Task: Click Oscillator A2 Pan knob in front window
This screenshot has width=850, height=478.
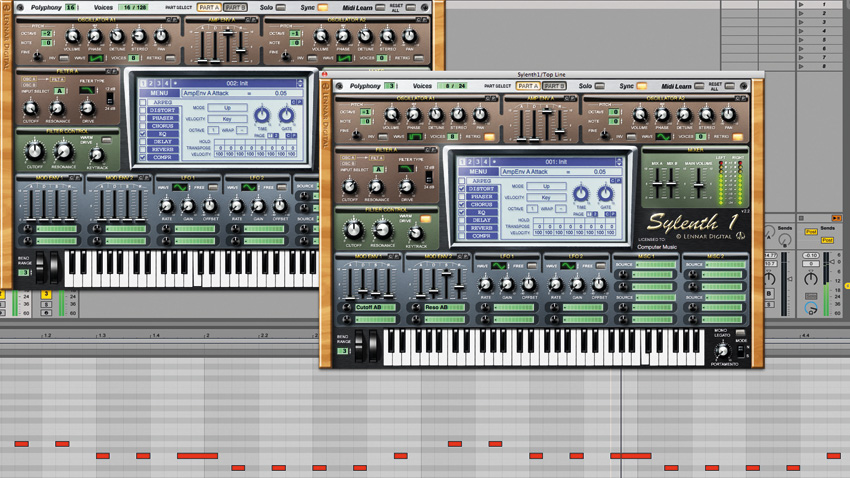Action: [729, 115]
